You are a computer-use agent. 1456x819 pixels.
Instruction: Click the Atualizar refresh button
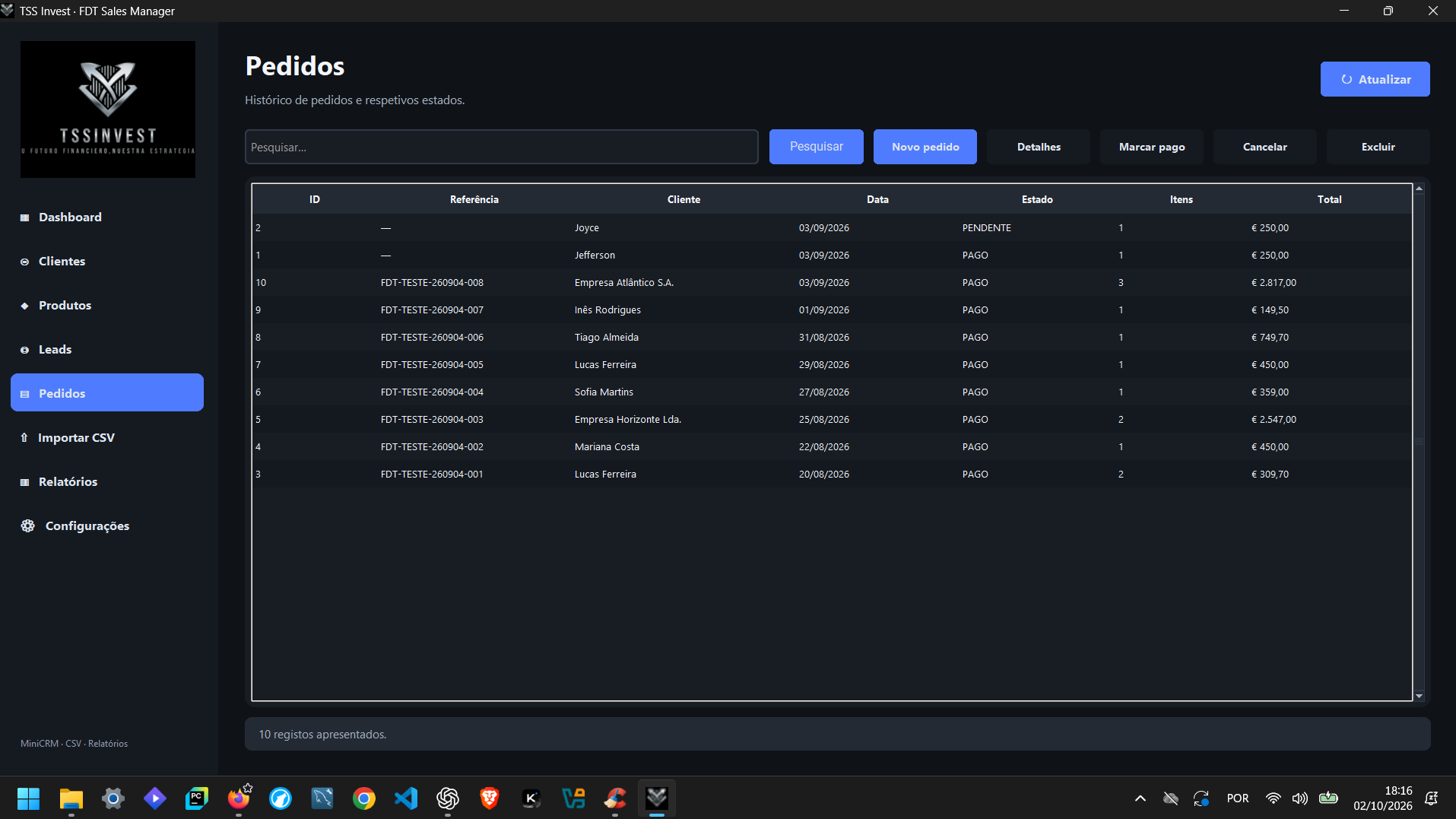tap(1375, 79)
